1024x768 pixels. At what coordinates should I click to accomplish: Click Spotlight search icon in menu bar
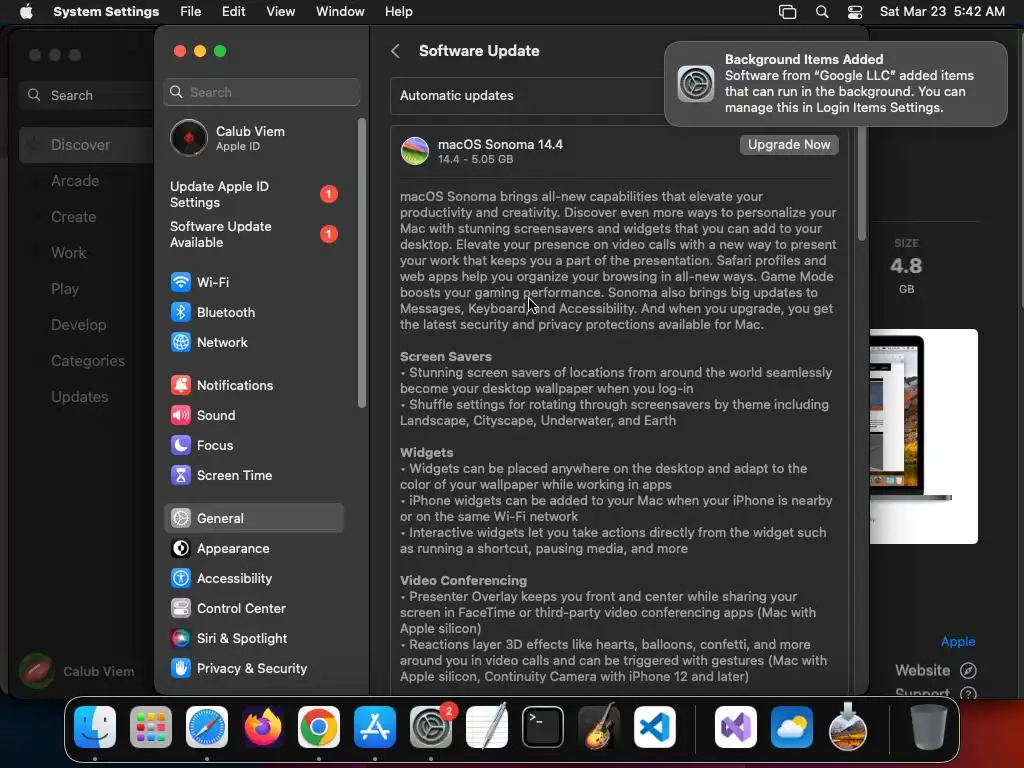point(822,12)
